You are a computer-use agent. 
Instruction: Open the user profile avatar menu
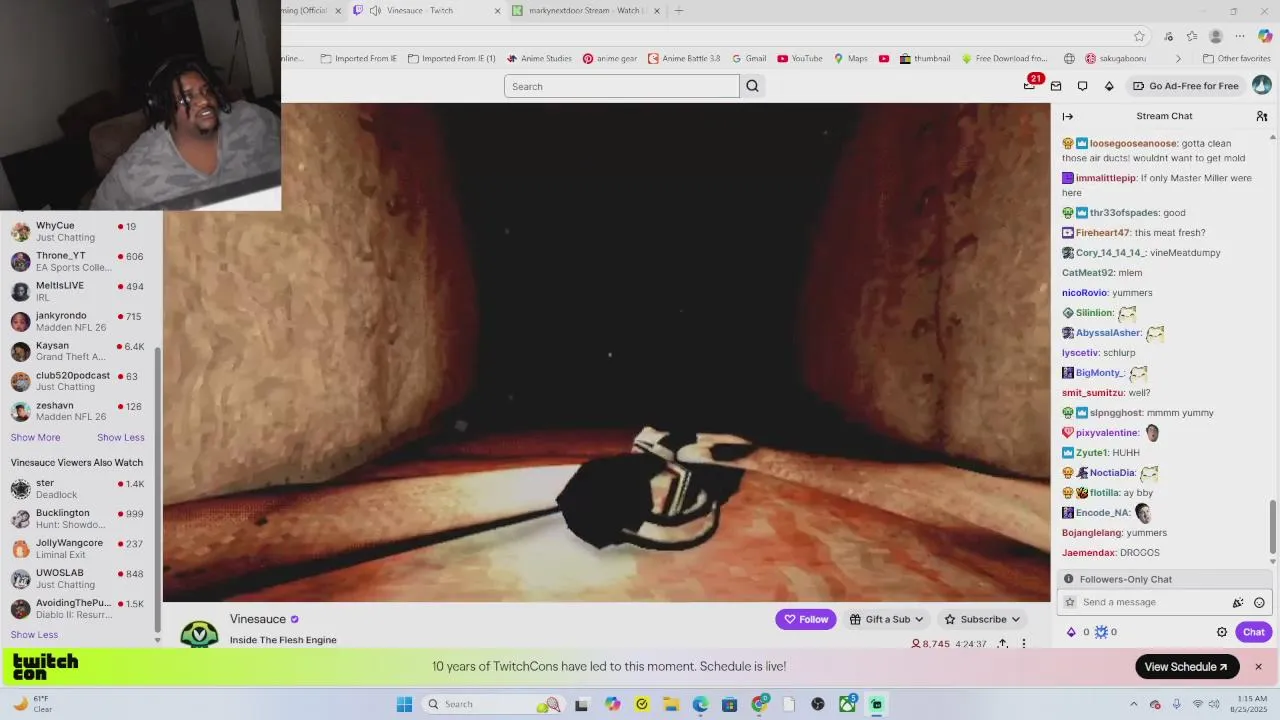[x=1262, y=86]
